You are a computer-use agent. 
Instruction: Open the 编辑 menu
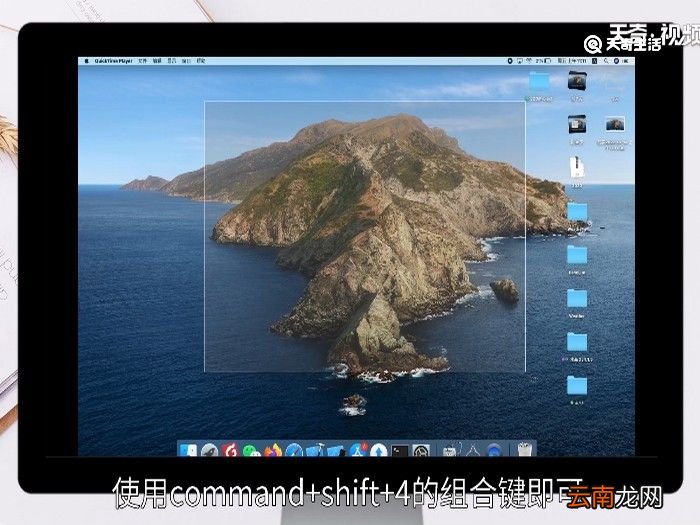tap(157, 61)
